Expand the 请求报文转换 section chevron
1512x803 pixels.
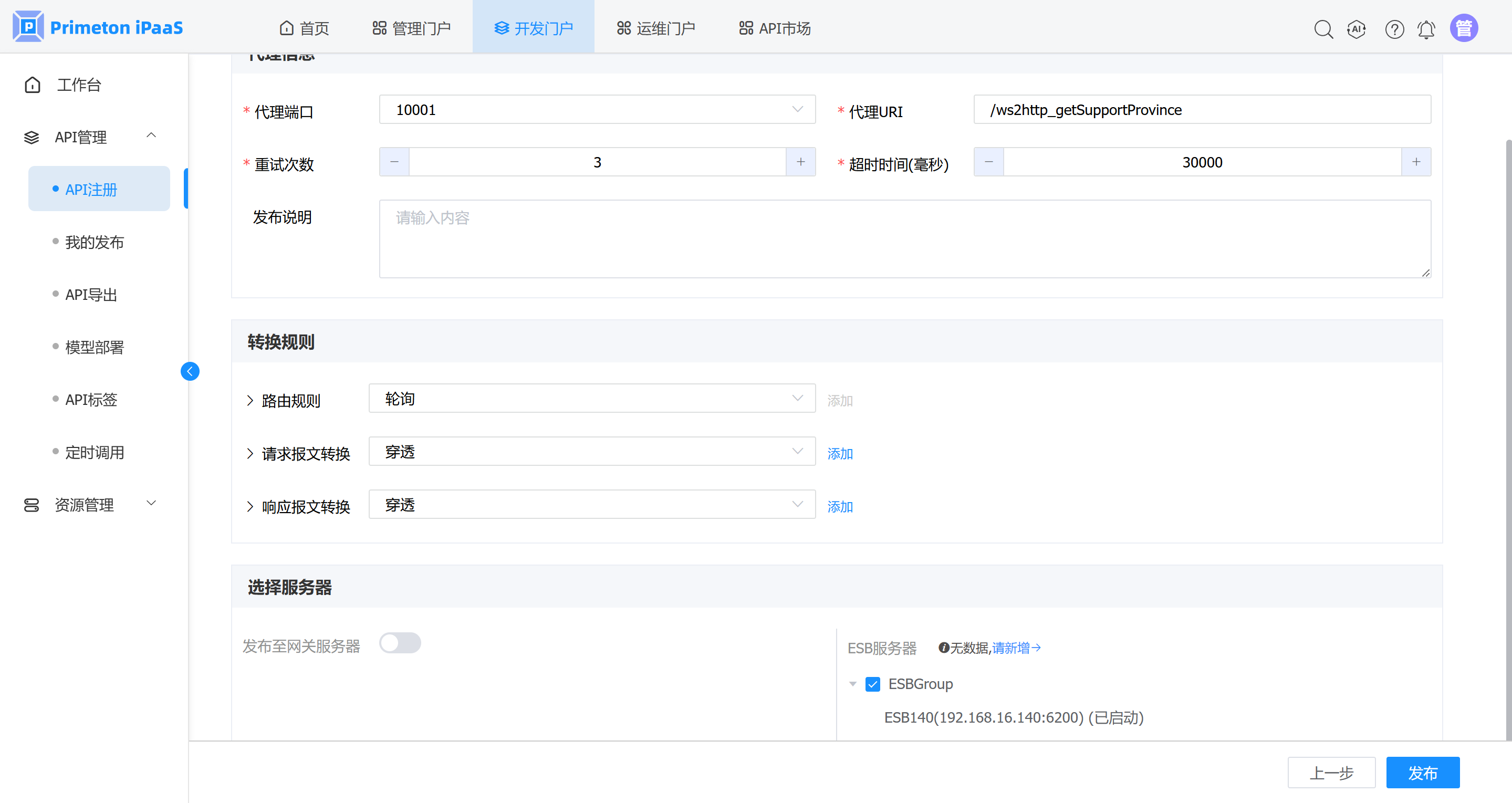coord(250,454)
